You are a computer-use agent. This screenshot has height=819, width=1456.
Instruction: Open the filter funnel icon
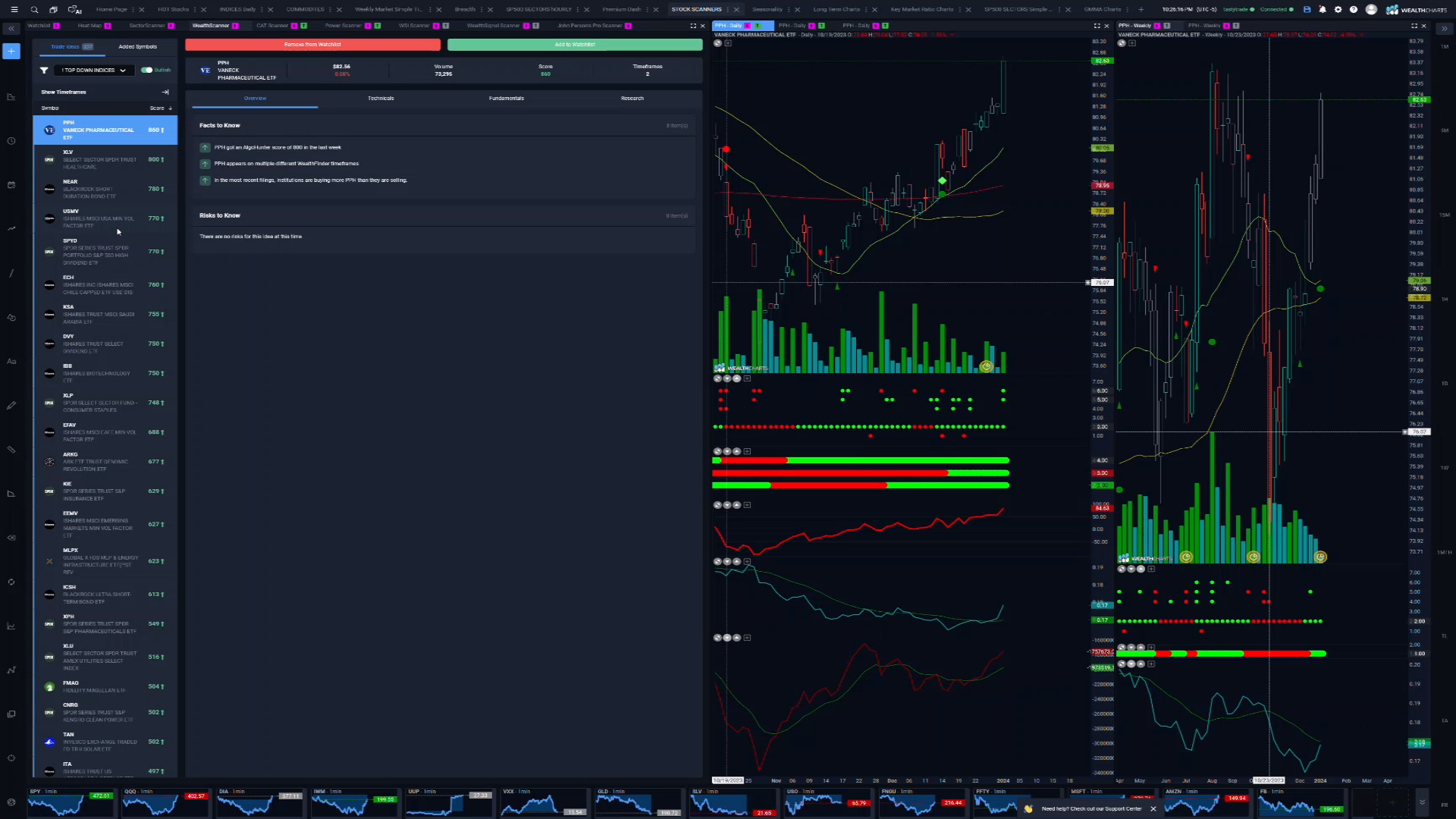tap(44, 70)
